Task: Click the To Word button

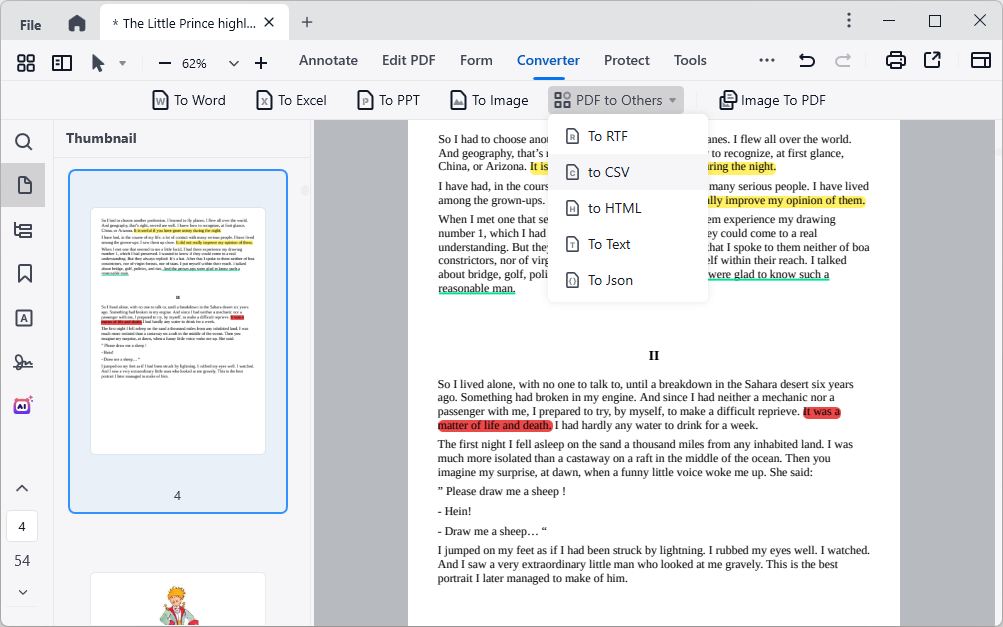Action: pyautogui.click(x=188, y=100)
